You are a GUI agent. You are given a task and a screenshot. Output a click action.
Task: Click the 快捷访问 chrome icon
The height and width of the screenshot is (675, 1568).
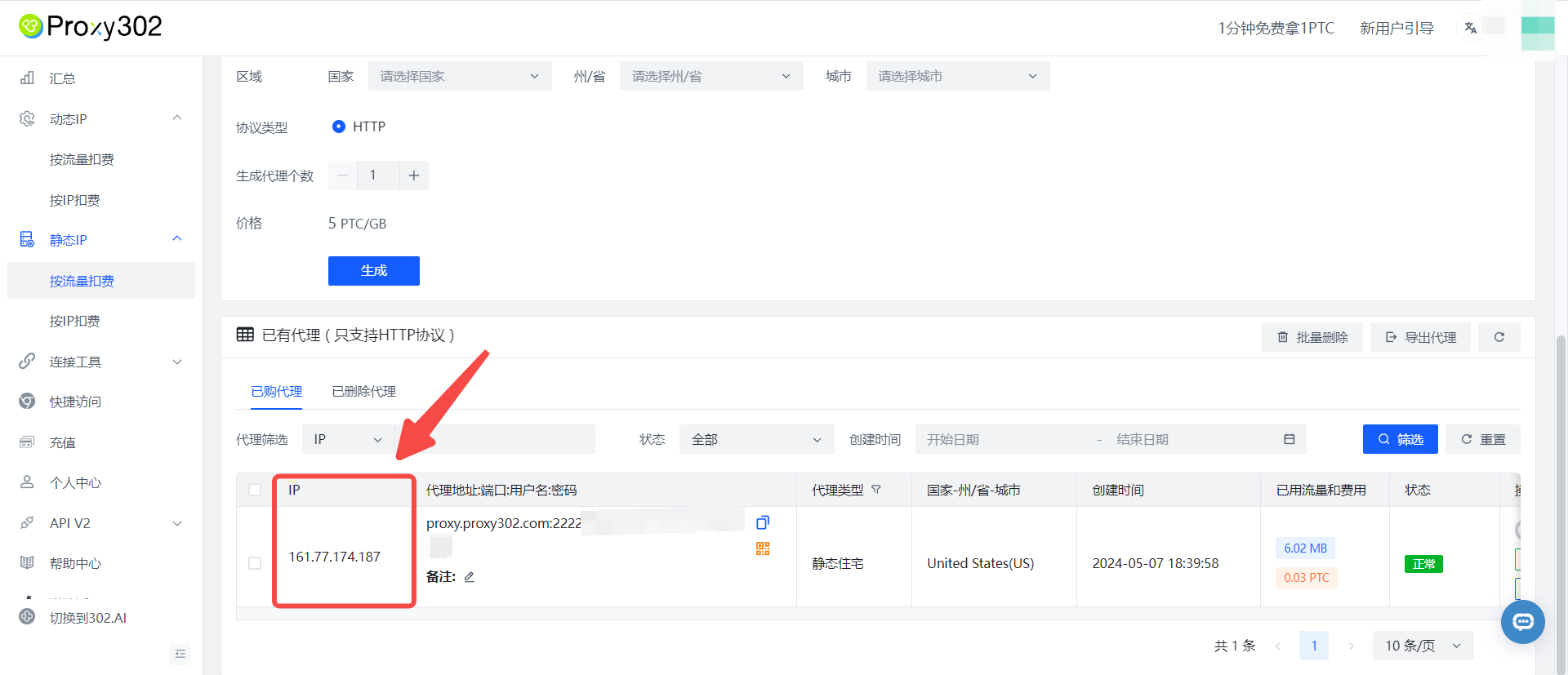point(27,401)
